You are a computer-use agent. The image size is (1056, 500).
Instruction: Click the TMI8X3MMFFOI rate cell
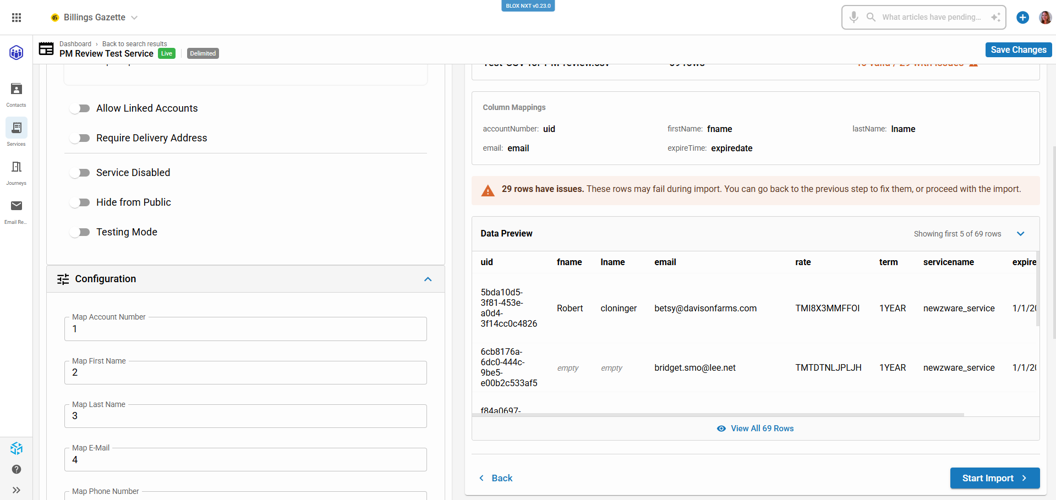tap(828, 308)
